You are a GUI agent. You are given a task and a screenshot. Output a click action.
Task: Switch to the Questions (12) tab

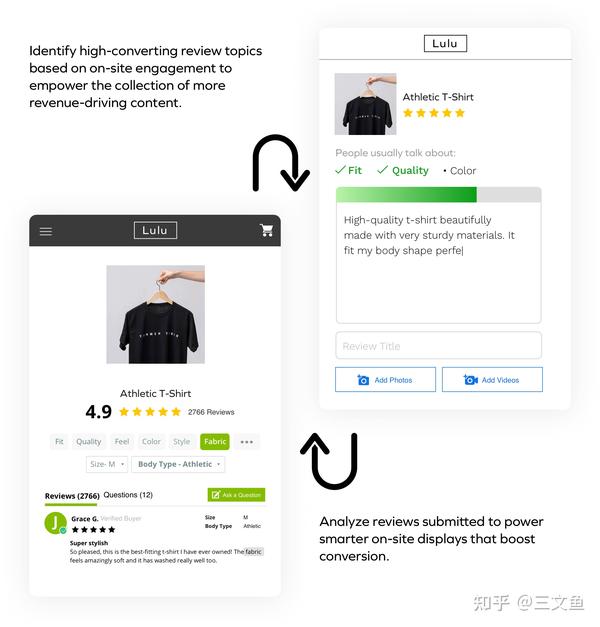[128, 495]
